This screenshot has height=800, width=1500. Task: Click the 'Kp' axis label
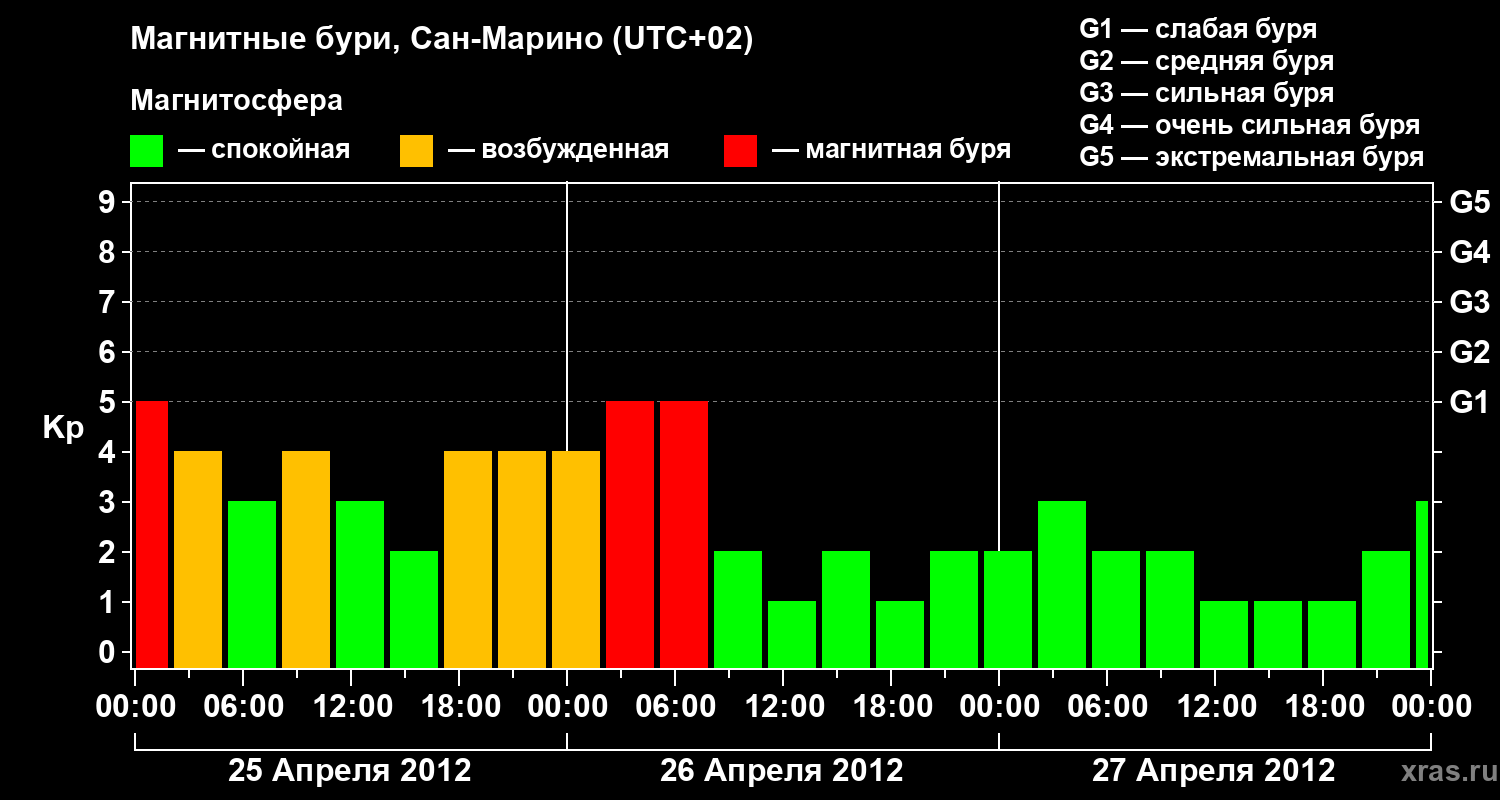pyautogui.click(x=63, y=429)
